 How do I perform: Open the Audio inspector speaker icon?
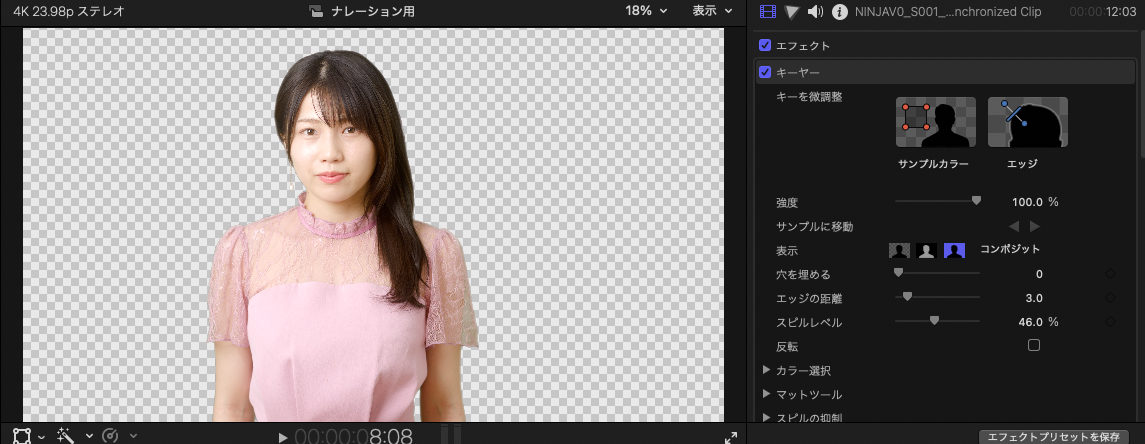pyautogui.click(x=816, y=12)
